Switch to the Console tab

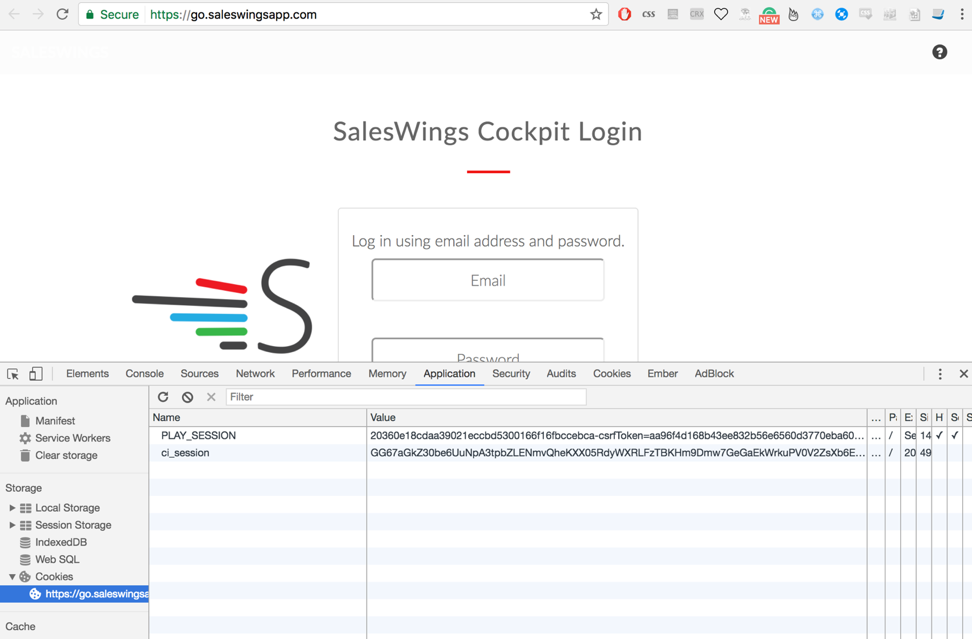(144, 374)
